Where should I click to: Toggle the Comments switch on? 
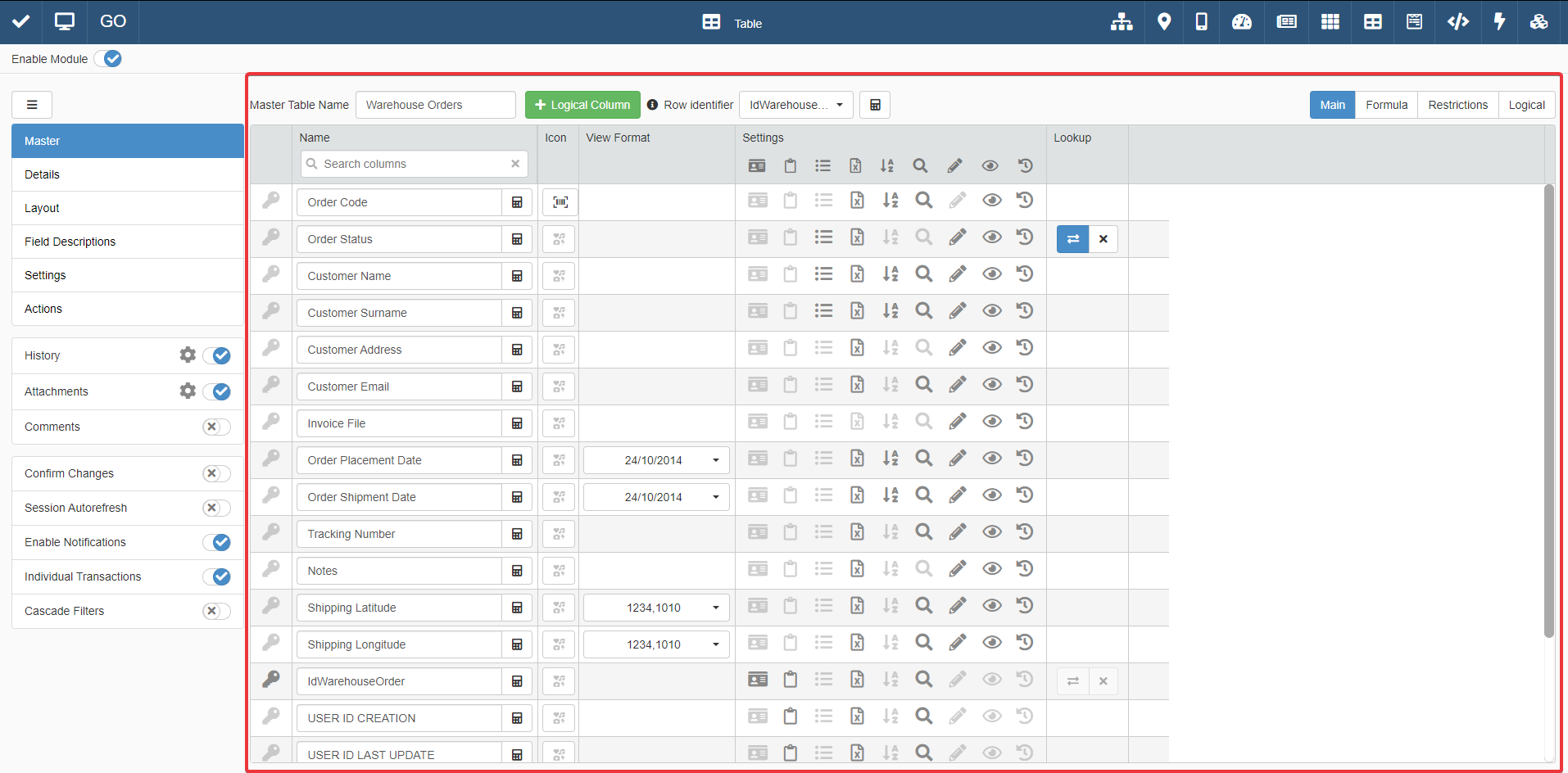216,427
